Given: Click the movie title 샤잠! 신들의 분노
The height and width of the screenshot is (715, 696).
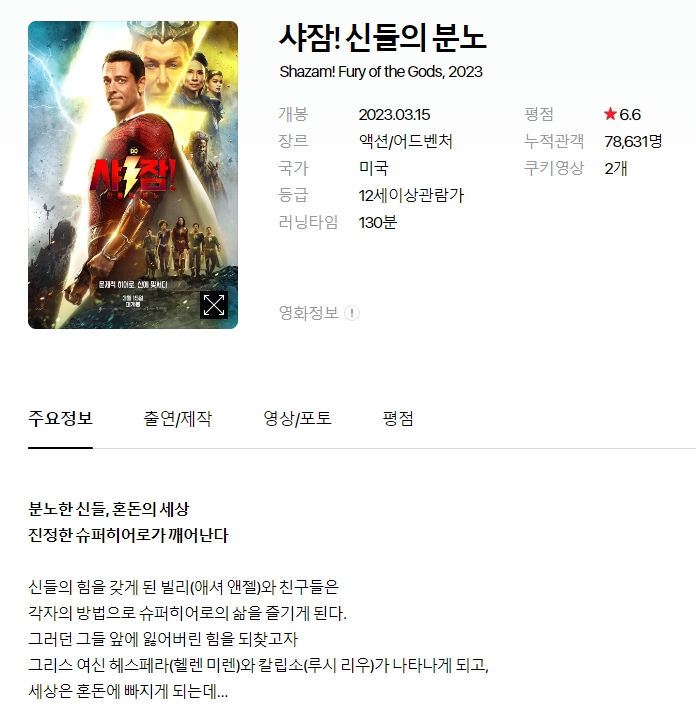Looking at the screenshot, I should pos(383,38).
